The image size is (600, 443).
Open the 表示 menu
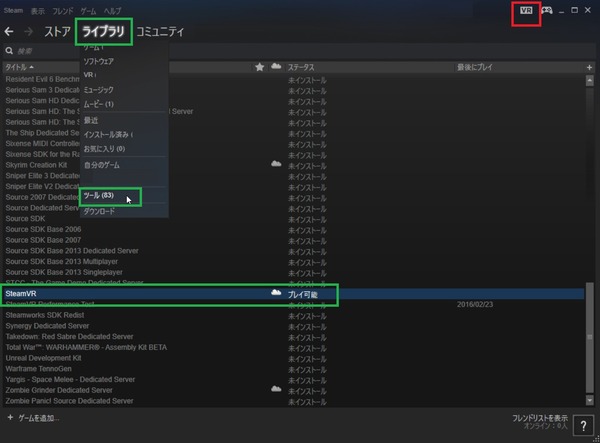[38, 11]
